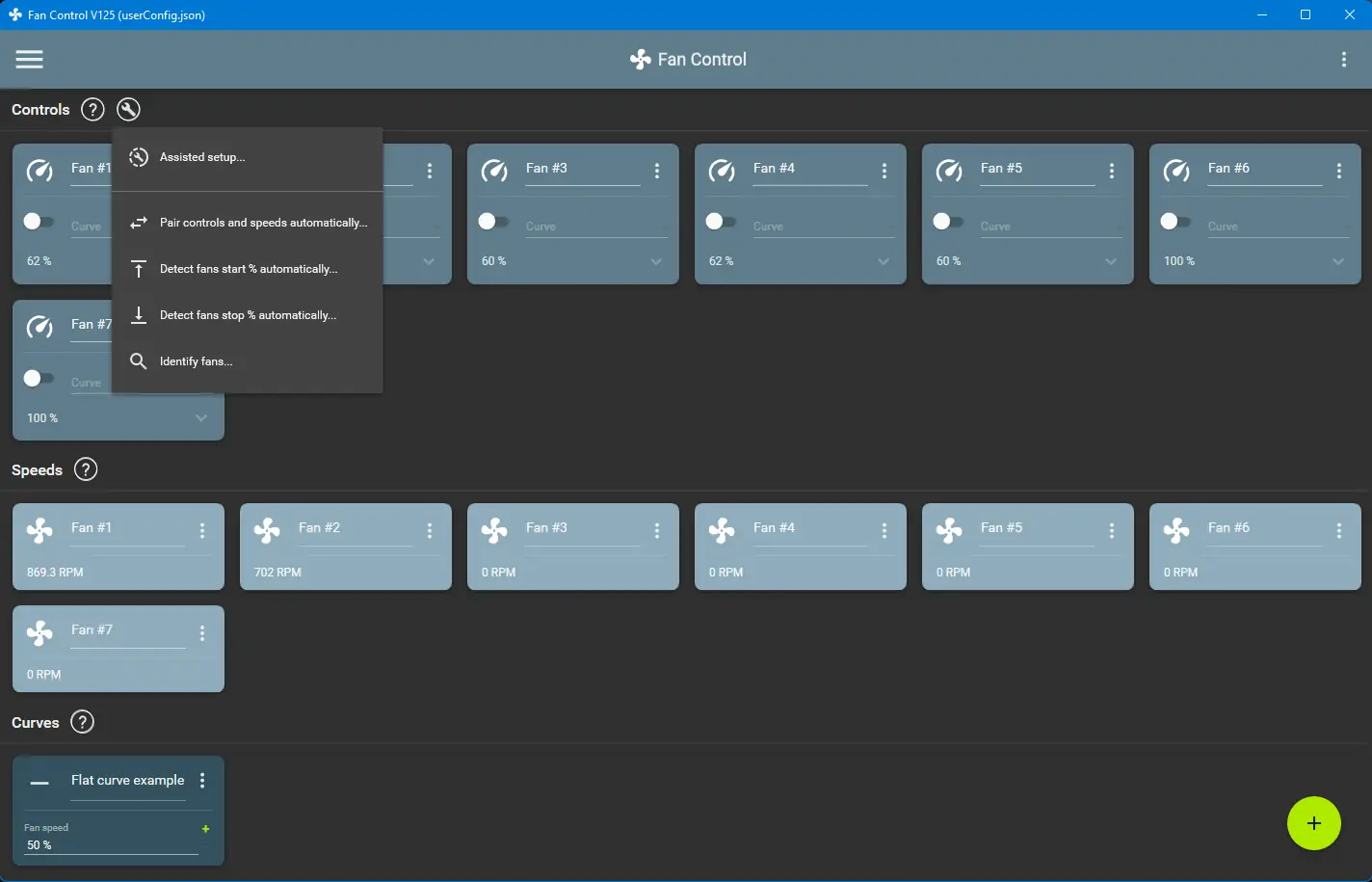
Task: Expand the Fan #6 control card chevron
Action: point(1338,261)
